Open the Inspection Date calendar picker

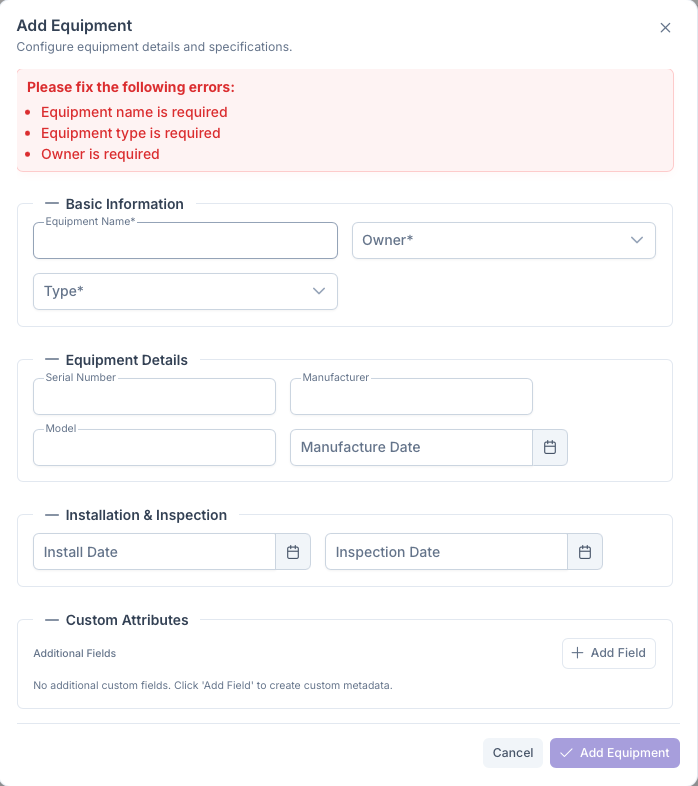click(585, 552)
